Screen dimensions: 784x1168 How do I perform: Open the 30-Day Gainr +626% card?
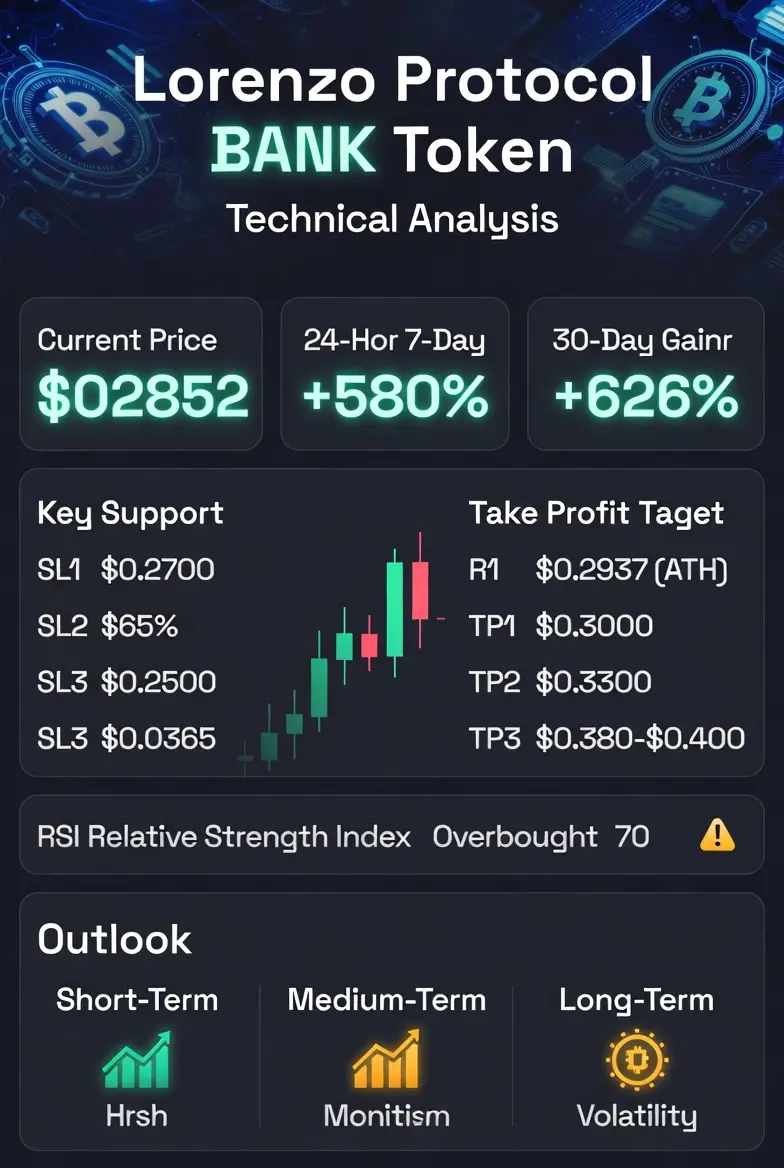pos(645,374)
